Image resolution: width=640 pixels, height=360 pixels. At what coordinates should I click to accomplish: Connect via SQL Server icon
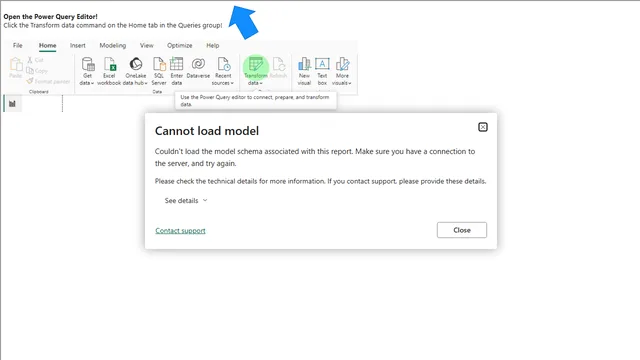point(159,64)
